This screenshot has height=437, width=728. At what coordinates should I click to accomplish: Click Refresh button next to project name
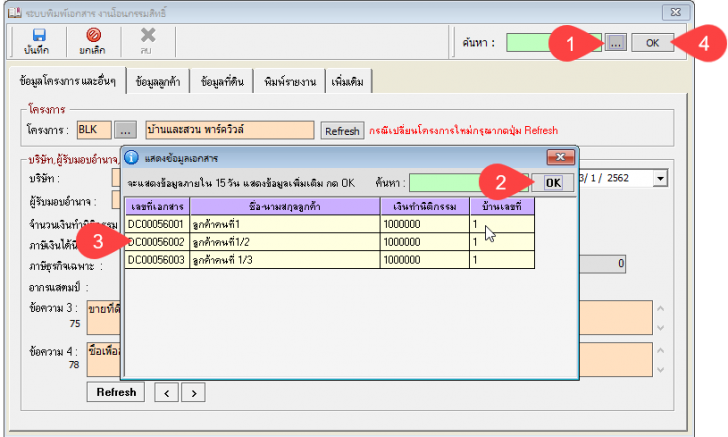tap(342, 131)
